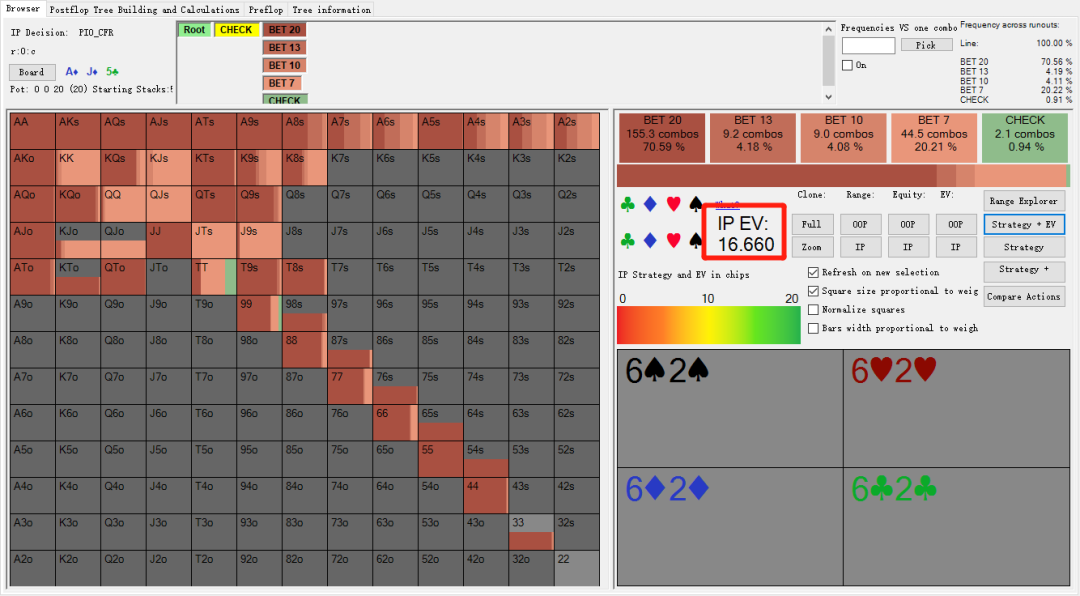Image resolution: width=1080 pixels, height=596 pixels.
Task: Go to the Root node
Action: (x=194, y=30)
